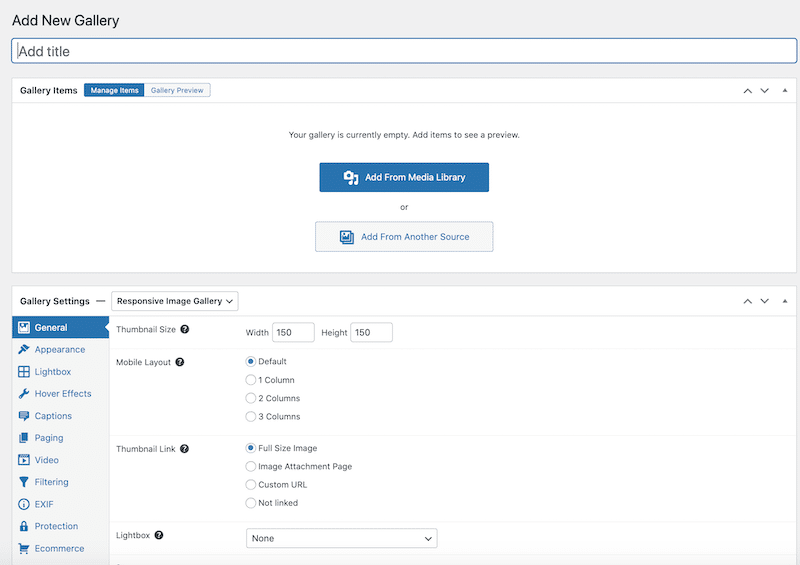The height and width of the screenshot is (565, 800).
Task: Switch to Gallery Preview tab
Action: (177, 90)
